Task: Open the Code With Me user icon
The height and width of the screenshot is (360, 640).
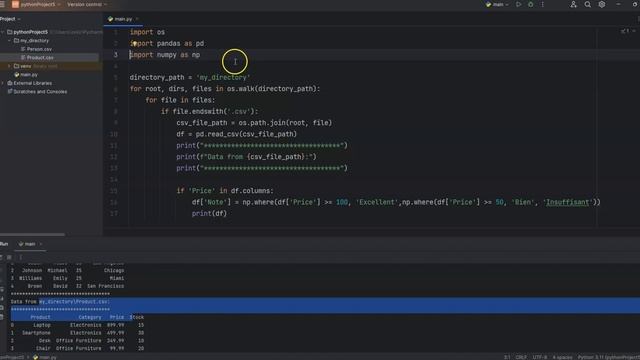Action: tap(573, 4)
